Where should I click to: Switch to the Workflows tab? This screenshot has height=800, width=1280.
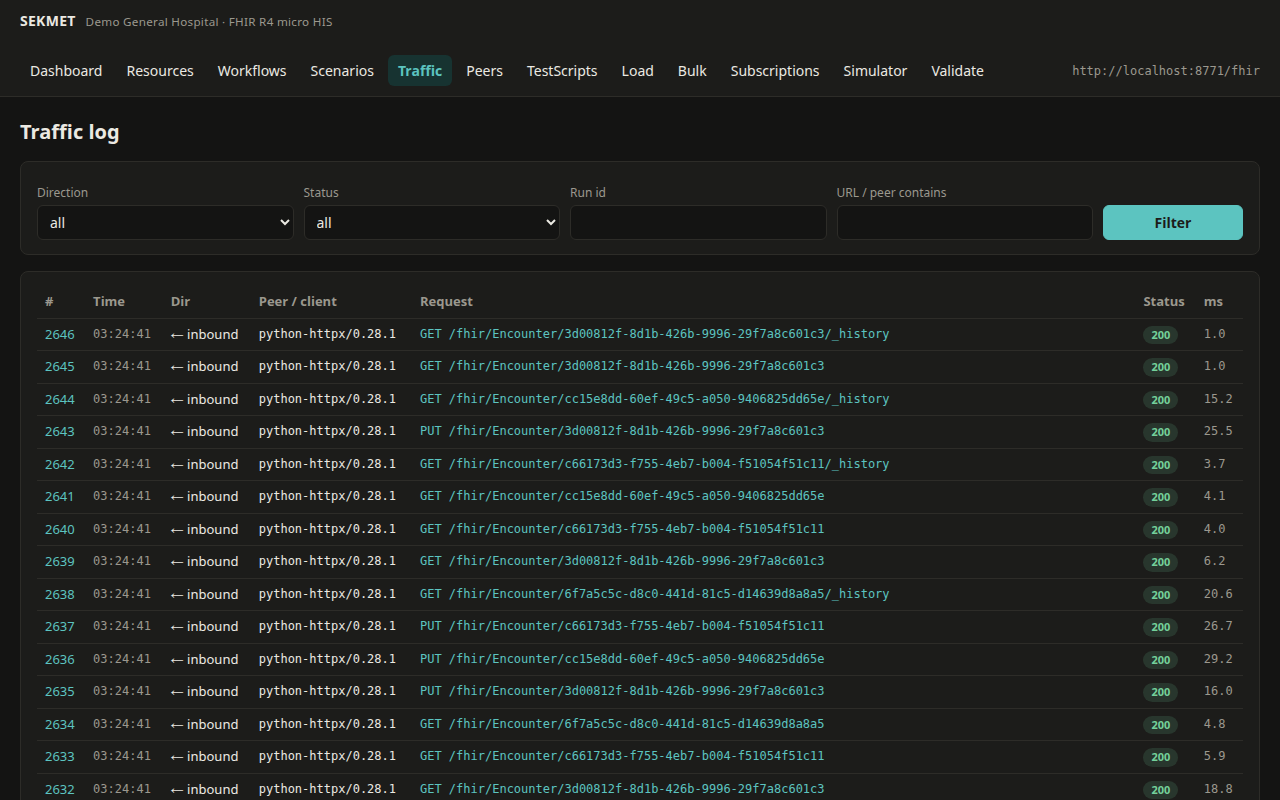coord(252,71)
